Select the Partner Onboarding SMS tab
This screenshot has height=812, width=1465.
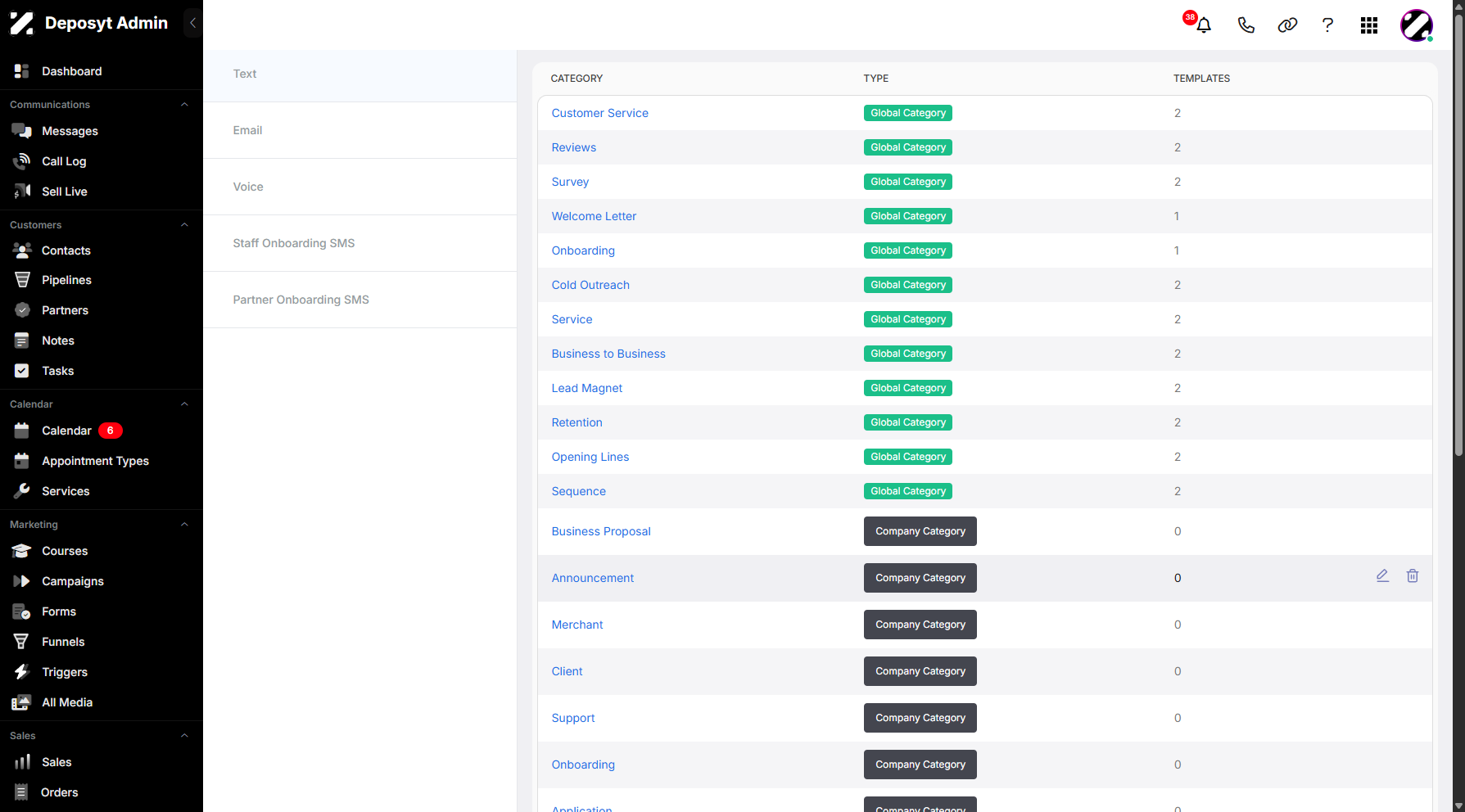point(360,300)
